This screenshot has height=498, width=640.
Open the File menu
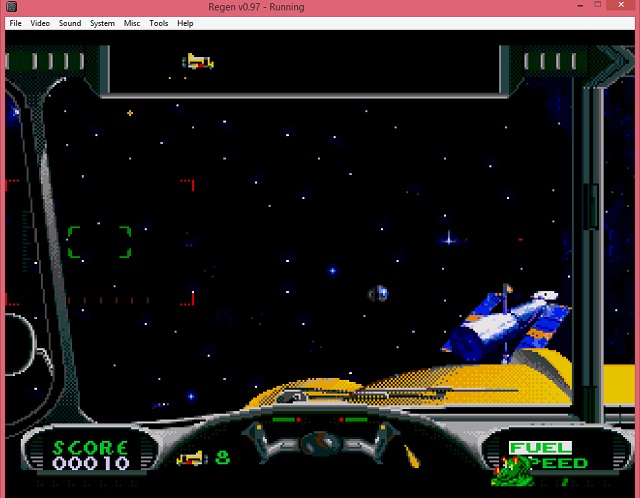(16, 23)
